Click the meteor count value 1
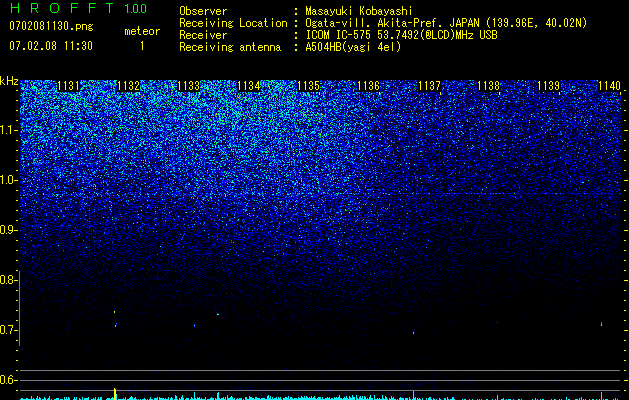This screenshot has width=629, height=400. pos(142,46)
